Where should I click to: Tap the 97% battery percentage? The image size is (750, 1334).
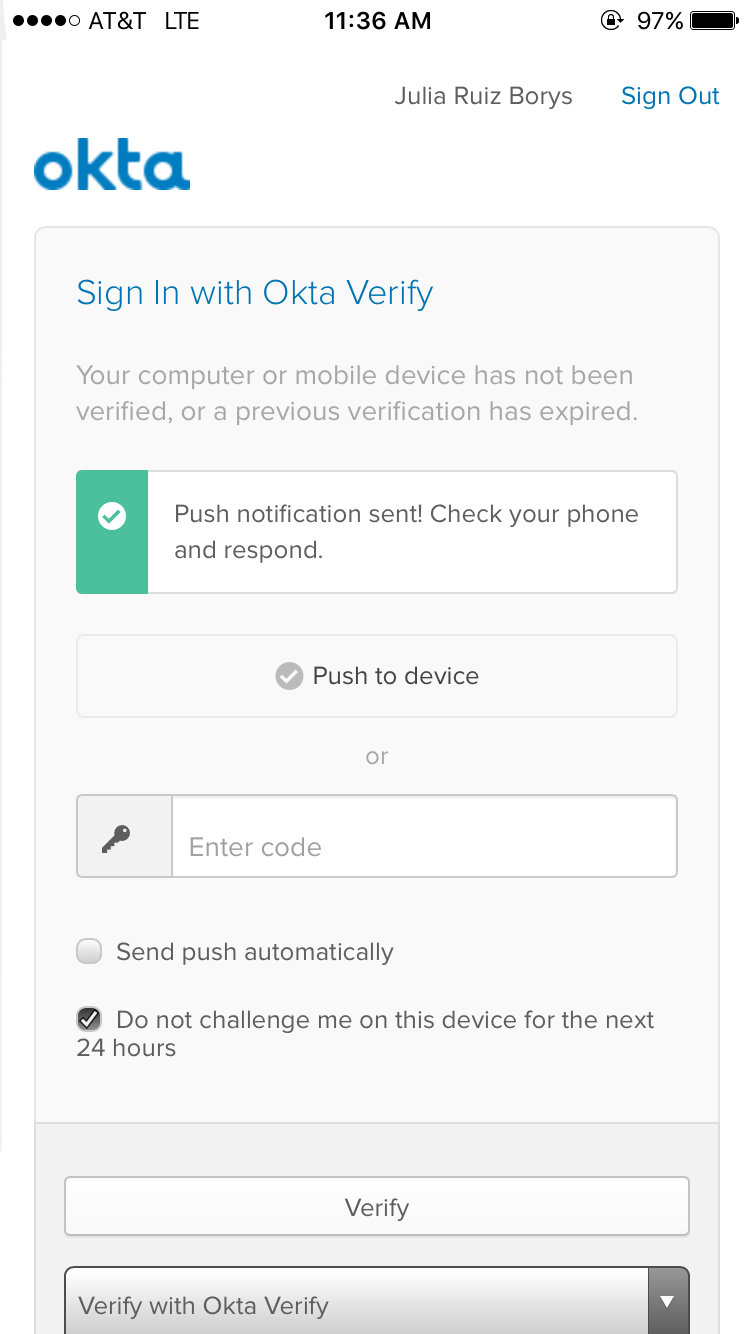(660, 21)
